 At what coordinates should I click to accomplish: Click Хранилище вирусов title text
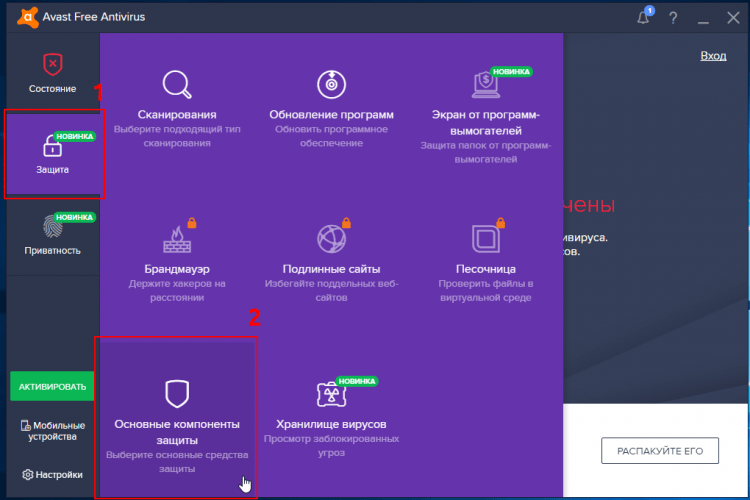pos(331,424)
